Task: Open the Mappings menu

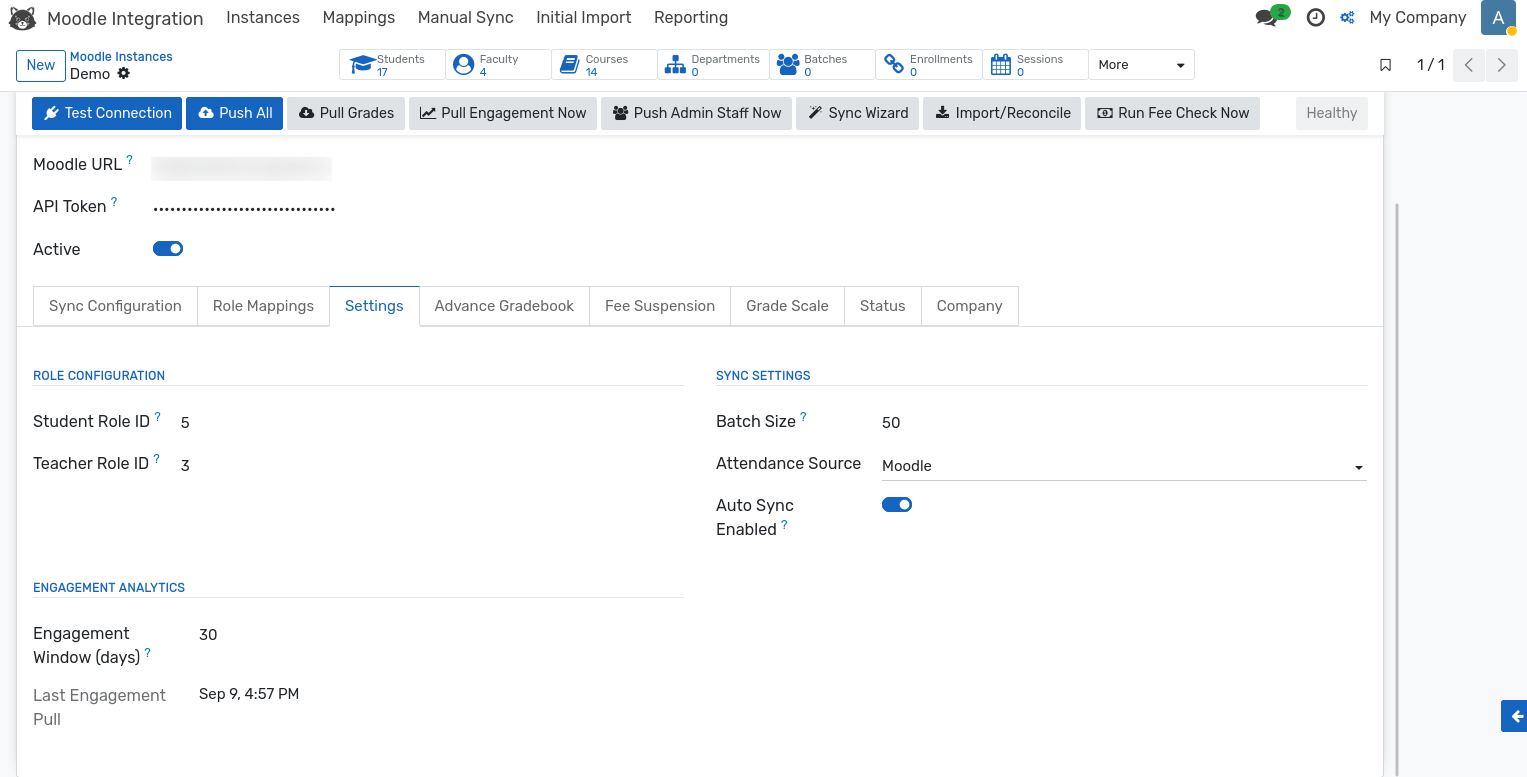Action: [x=359, y=18]
